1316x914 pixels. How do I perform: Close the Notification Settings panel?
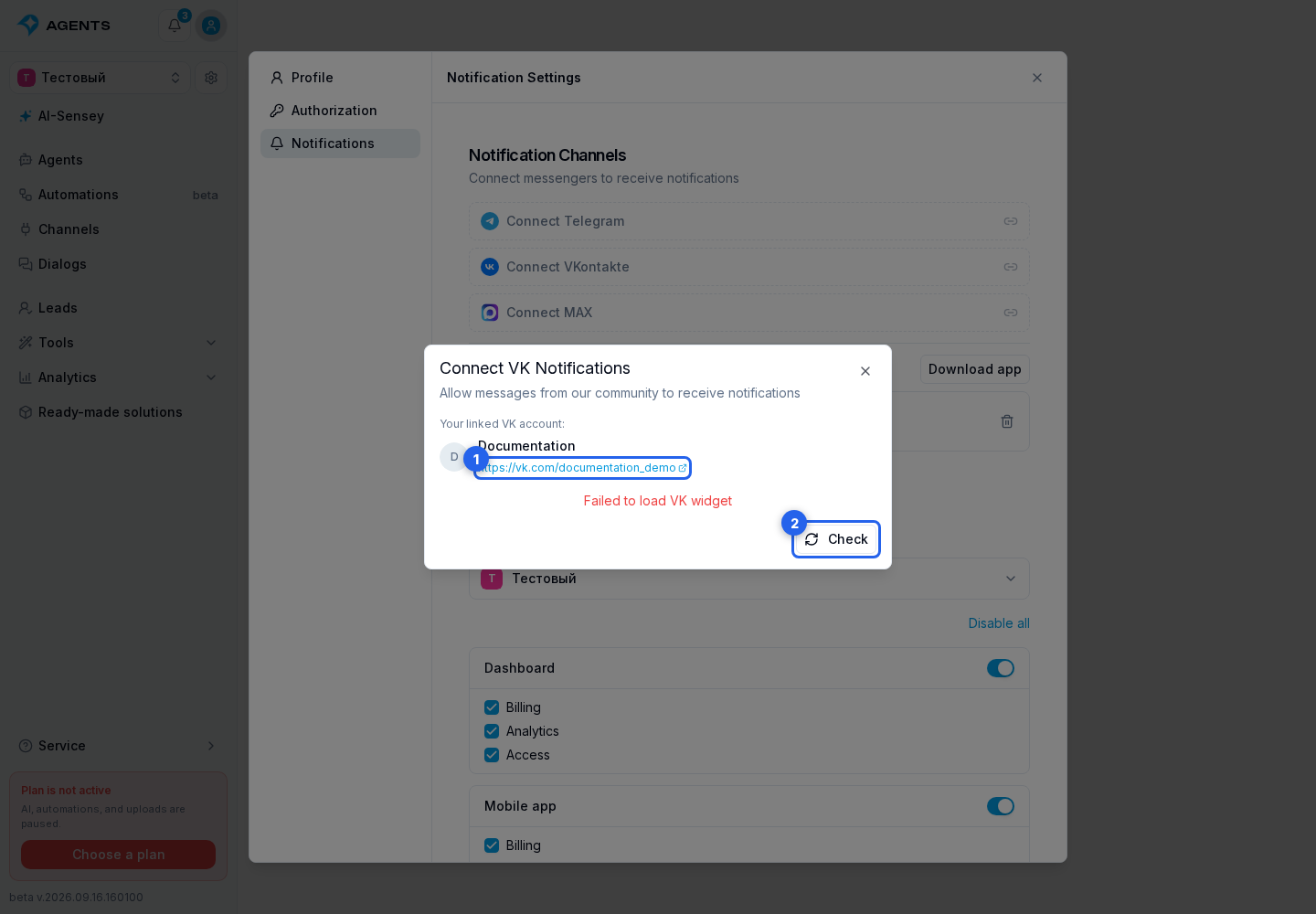[x=1037, y=78]
